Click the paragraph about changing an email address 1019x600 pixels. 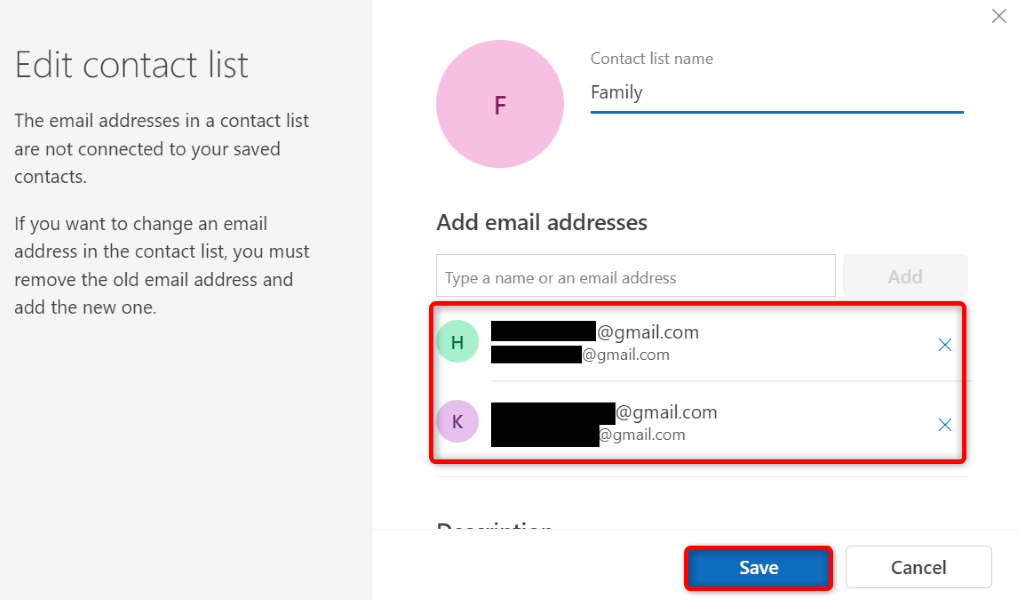[162, 266]
